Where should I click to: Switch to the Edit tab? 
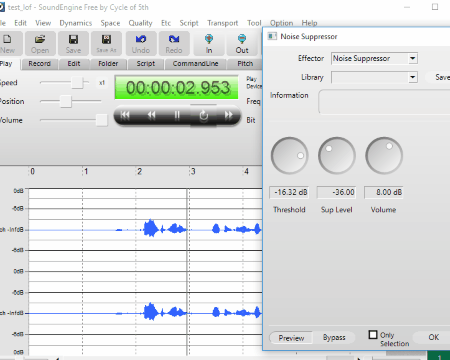74,64
